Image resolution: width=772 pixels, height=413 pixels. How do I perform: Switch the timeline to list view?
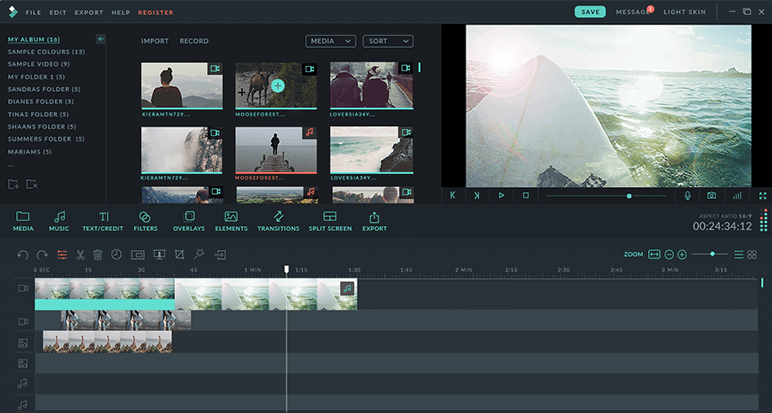point(739,254)
